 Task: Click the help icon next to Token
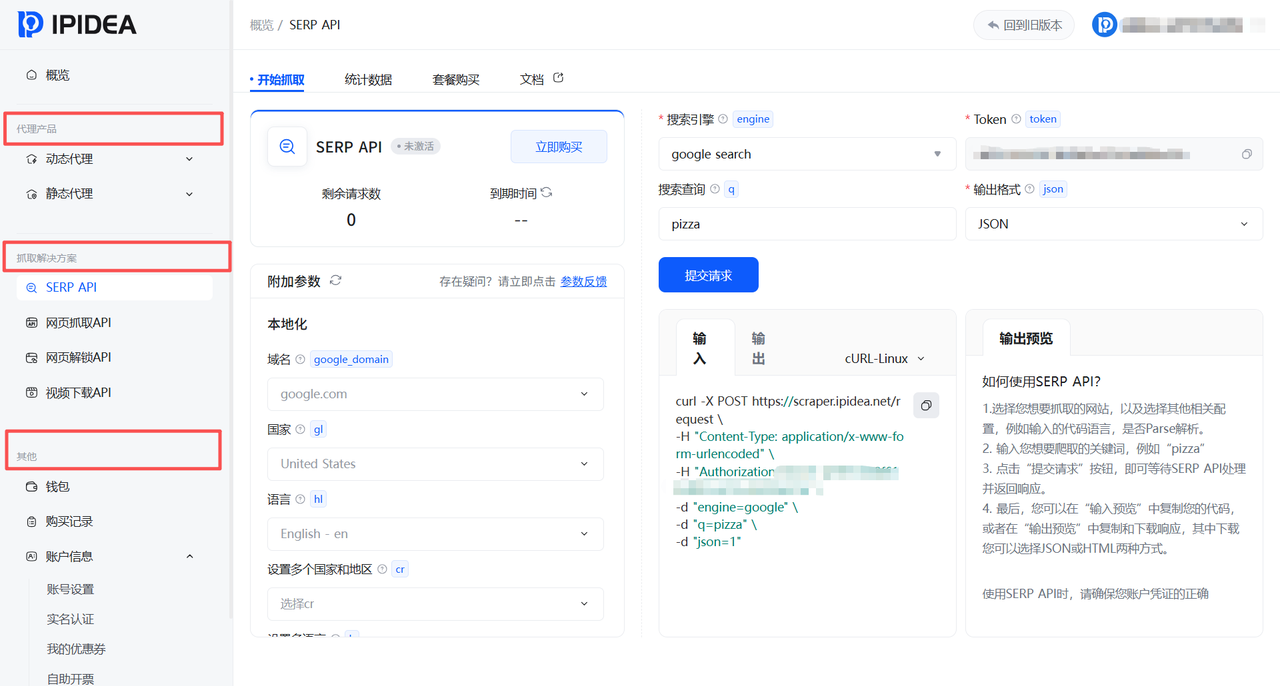tap(1016, 119)
